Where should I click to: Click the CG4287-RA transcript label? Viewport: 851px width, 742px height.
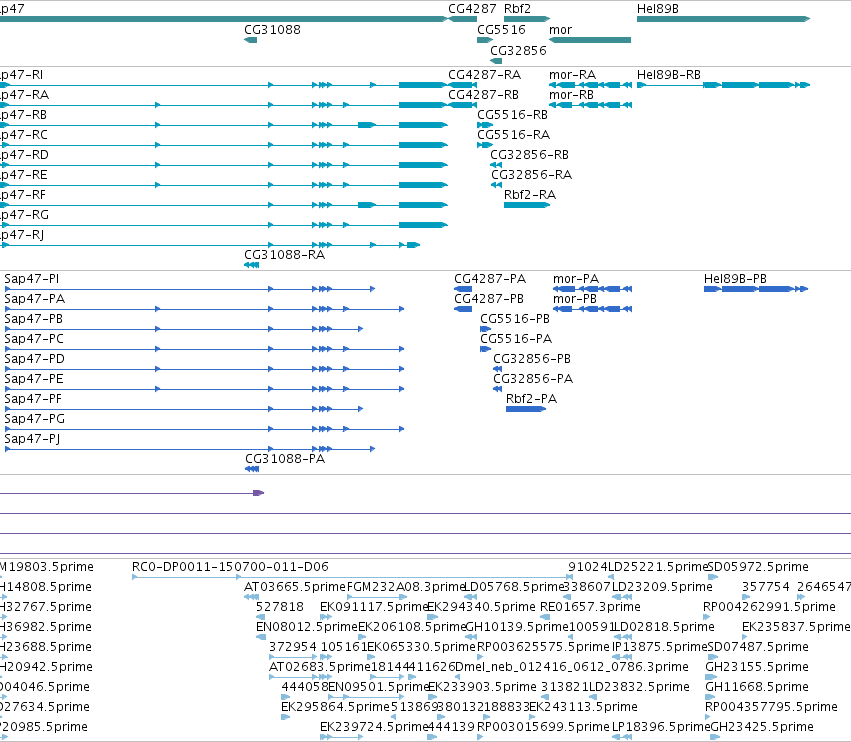point(485,74)
